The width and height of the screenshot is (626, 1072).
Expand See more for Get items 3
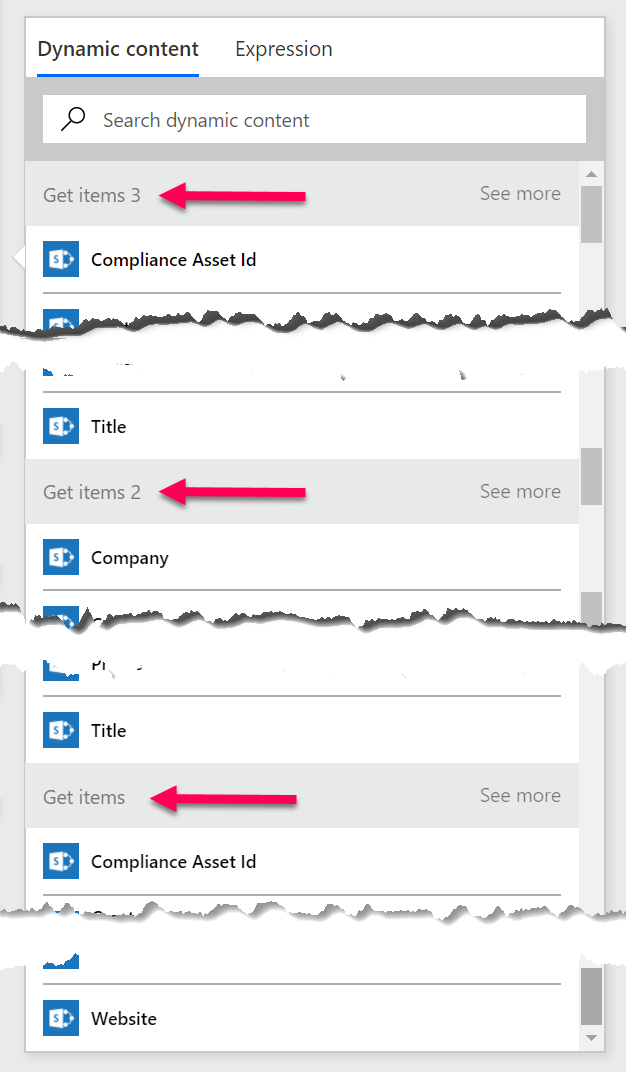pos(520,194)
